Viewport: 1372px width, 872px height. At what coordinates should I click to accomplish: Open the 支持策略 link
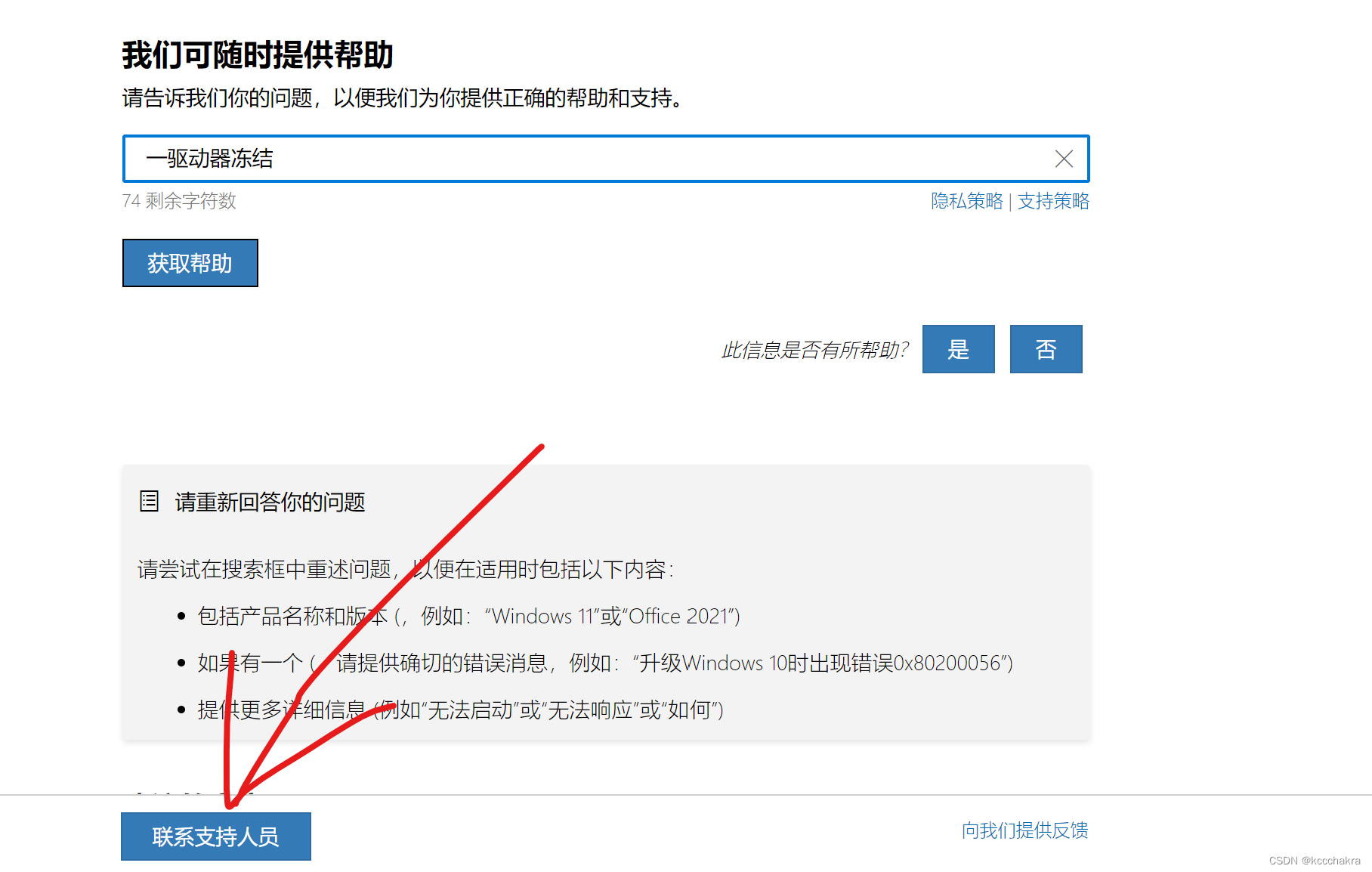tap(1053, 201)
